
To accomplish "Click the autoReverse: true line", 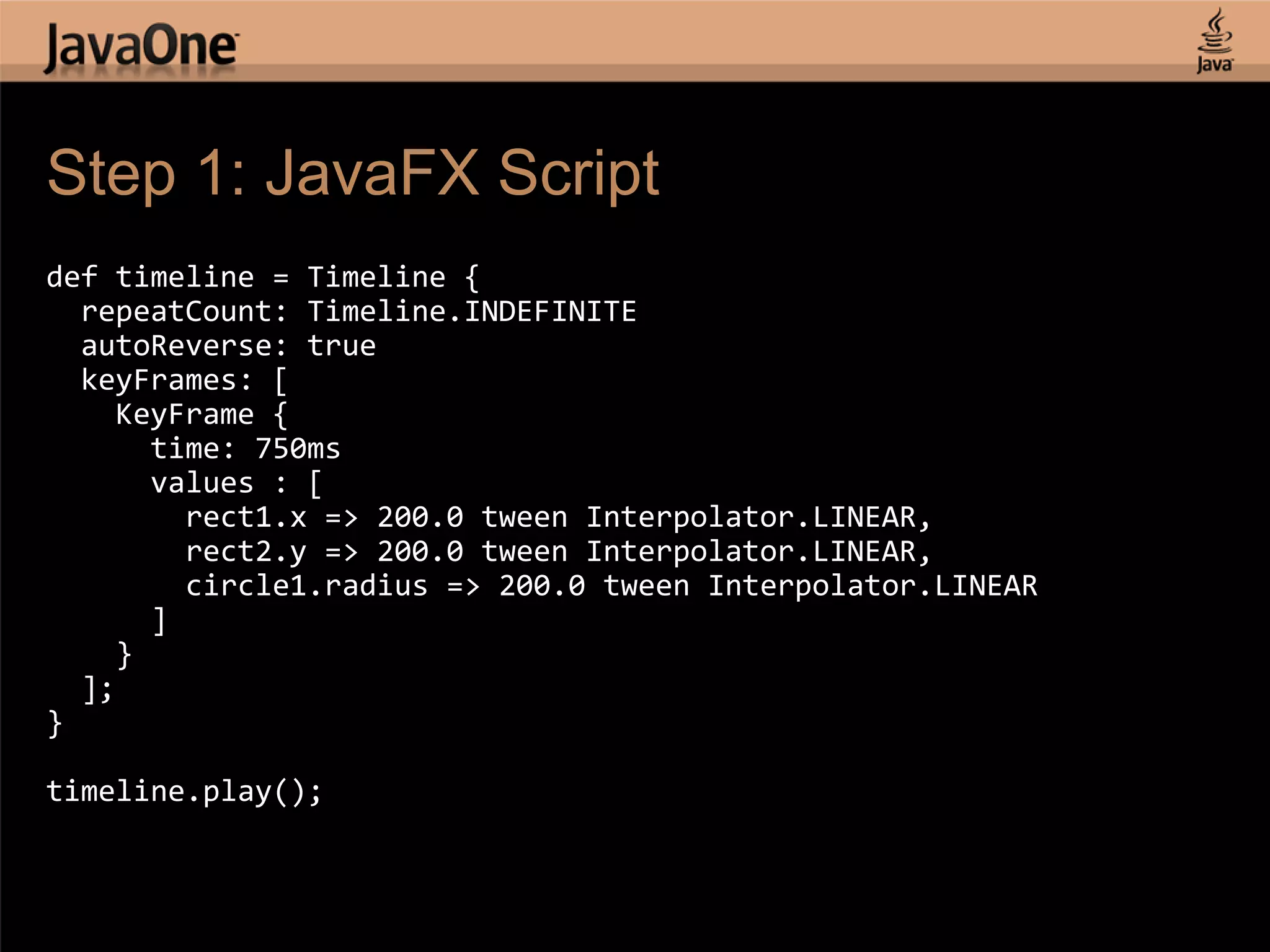I will click(x=228, y=346).
